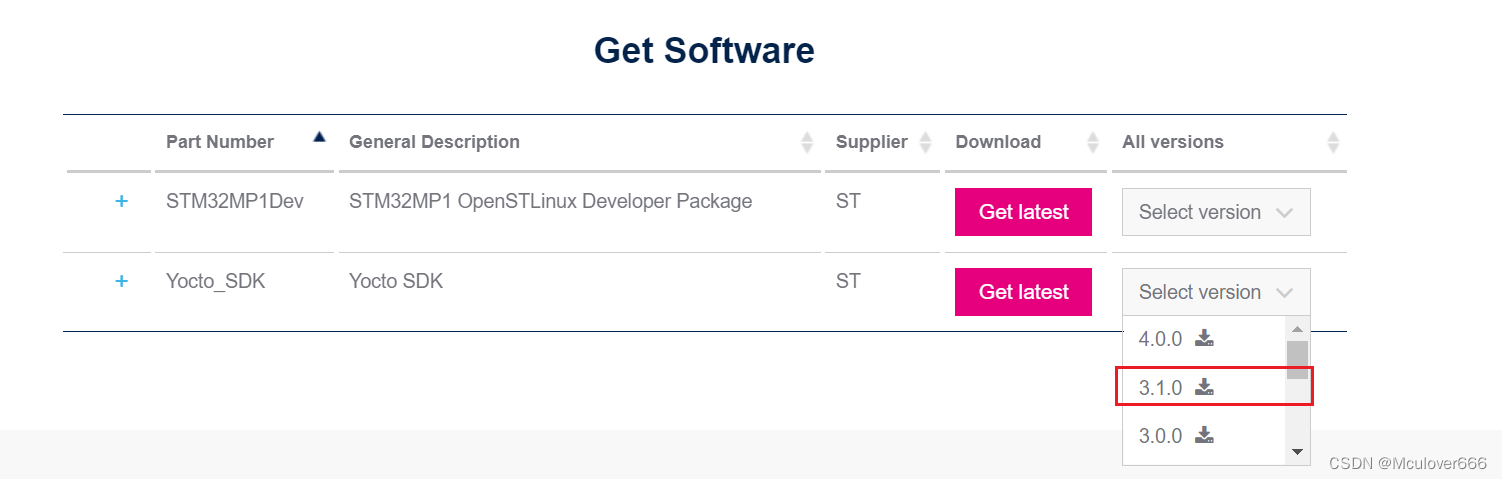Open Select version dropdown for STM32MP1Dev
Viewport: 1502px width, 479px height.
pyautogui.click(x=1216, y=212)
